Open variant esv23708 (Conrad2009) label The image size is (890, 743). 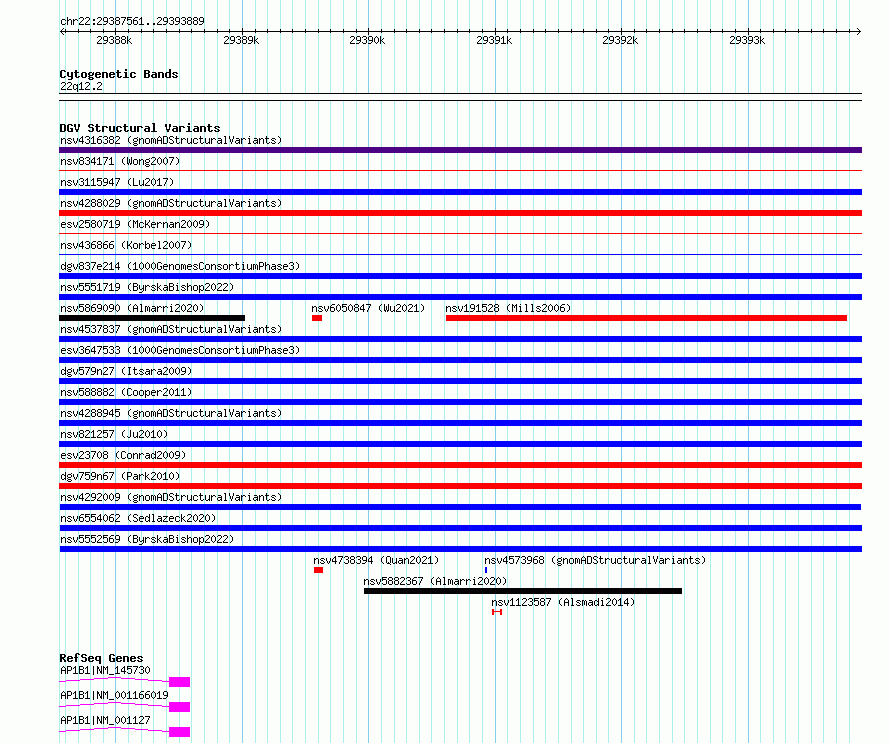click(123, 455)
